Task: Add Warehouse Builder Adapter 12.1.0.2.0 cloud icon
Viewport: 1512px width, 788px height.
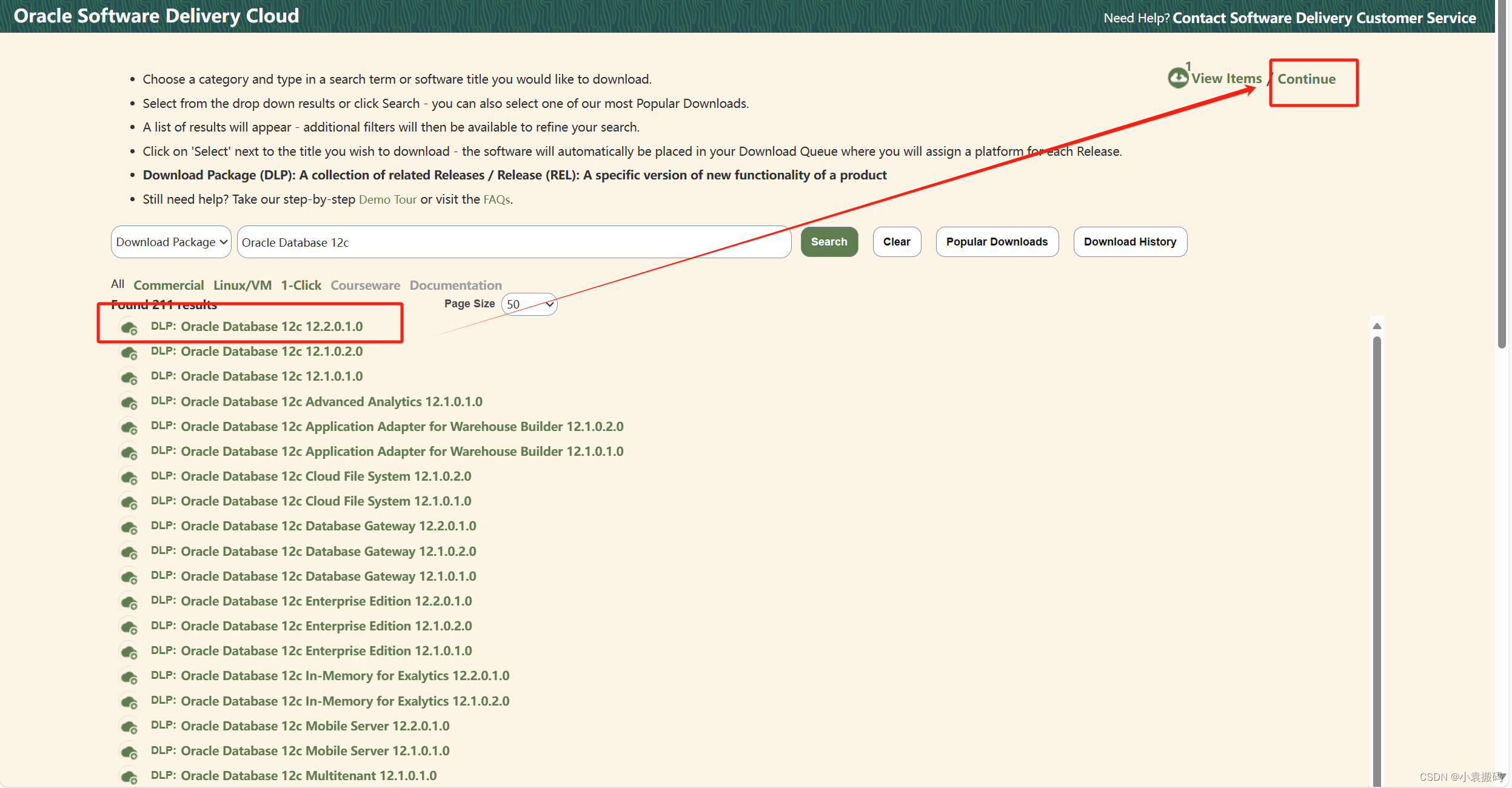Action: coord(129,427)
